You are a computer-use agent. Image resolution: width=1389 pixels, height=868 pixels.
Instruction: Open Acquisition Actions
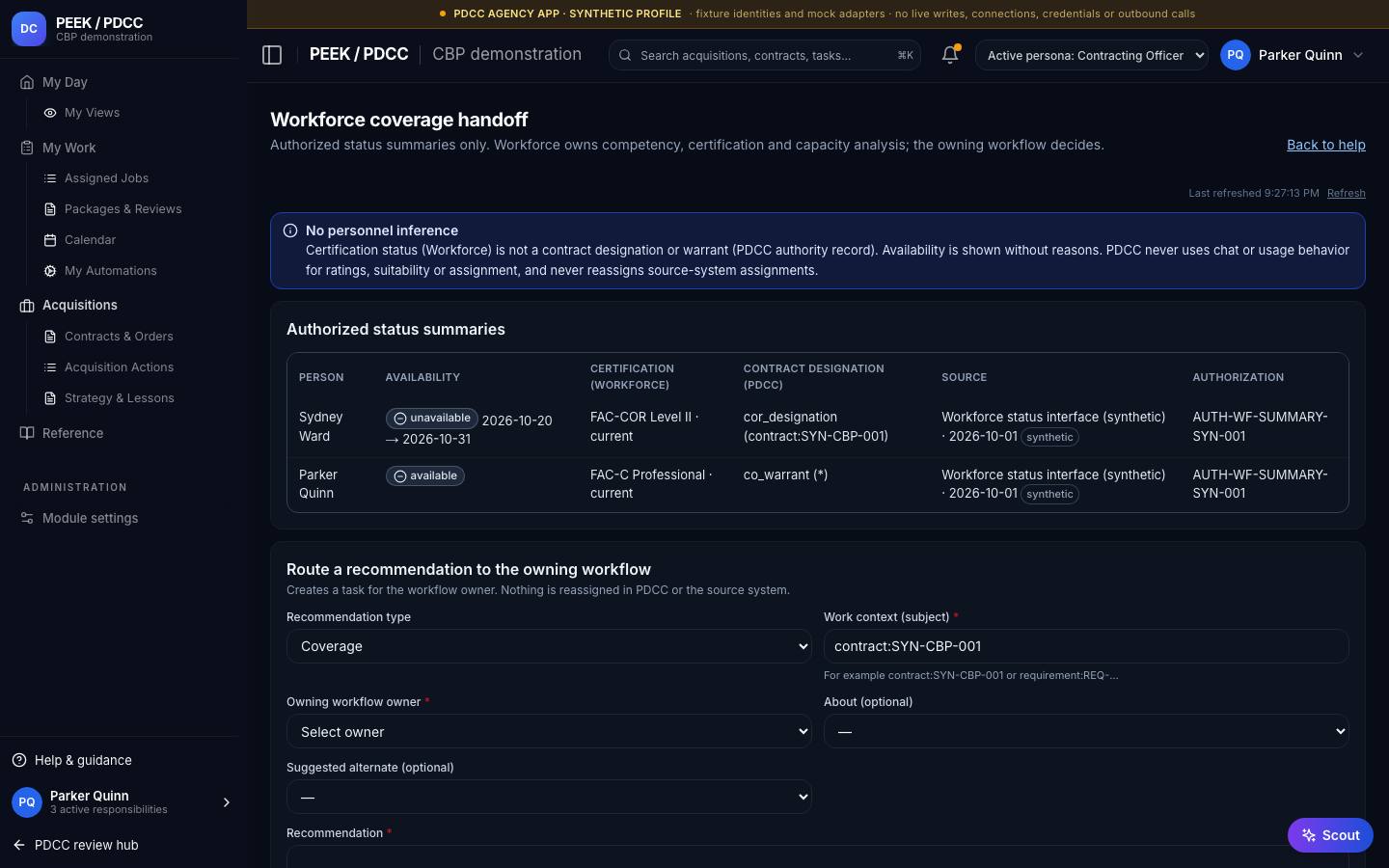[119, 367]
